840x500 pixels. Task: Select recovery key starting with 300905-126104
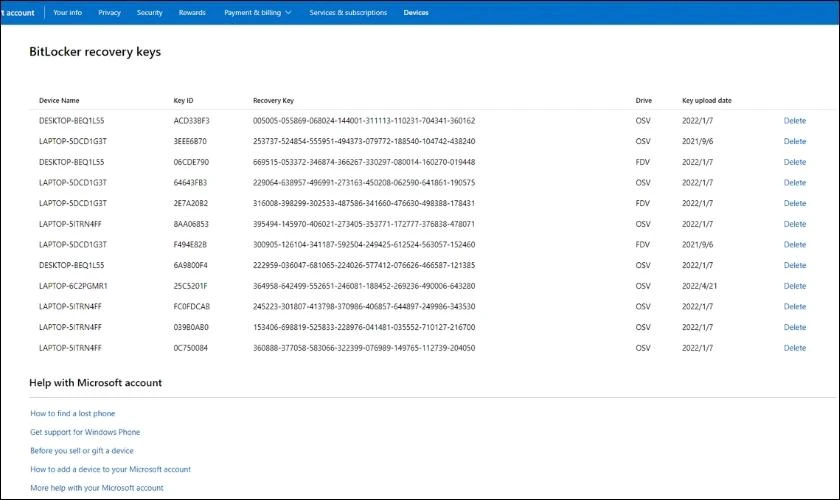click(364, 244)
